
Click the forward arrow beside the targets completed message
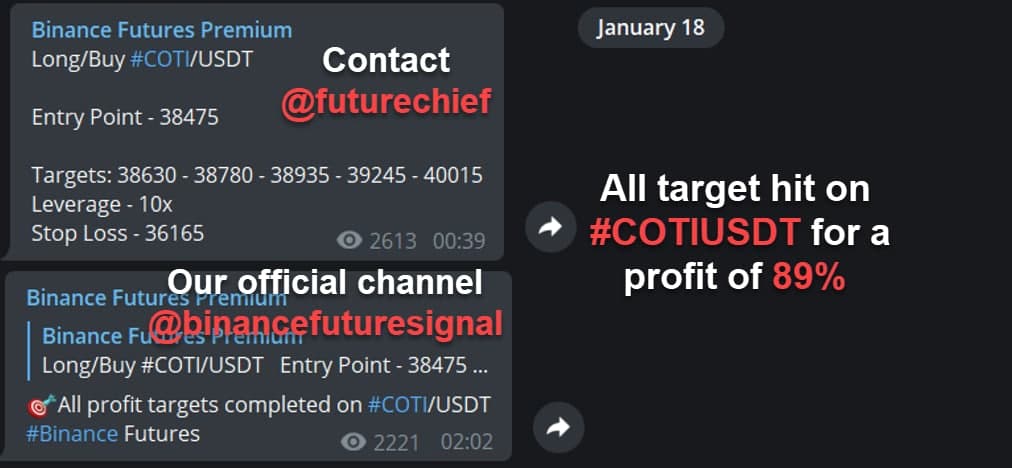pos(558,427)
